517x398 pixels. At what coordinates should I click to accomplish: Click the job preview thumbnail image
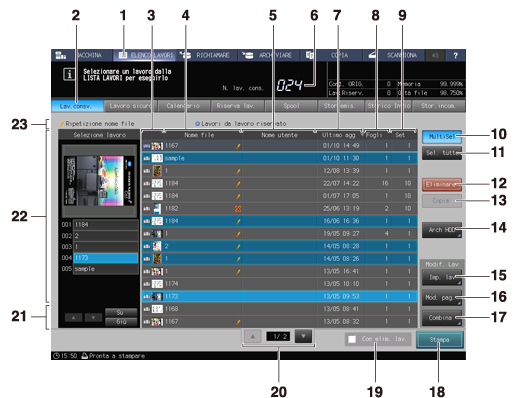click(x=99, y=181)
